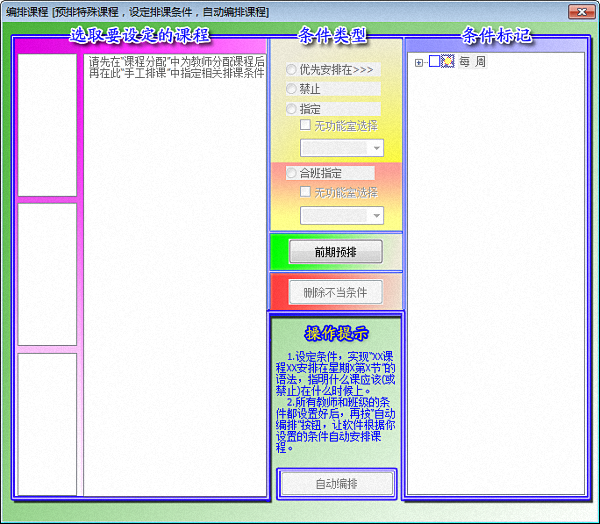Click the top-left white list box
Screen dimensions: 600x524
point(47,125)
